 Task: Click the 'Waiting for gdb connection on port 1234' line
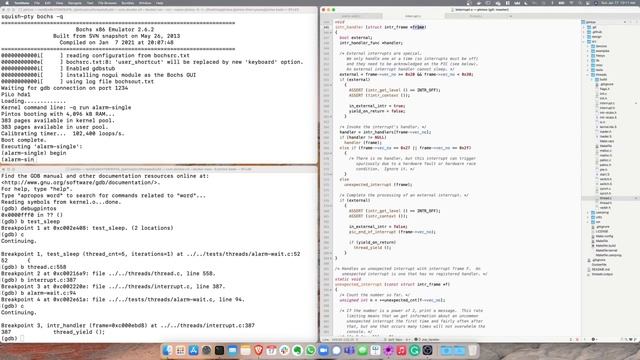click(64, 88)
